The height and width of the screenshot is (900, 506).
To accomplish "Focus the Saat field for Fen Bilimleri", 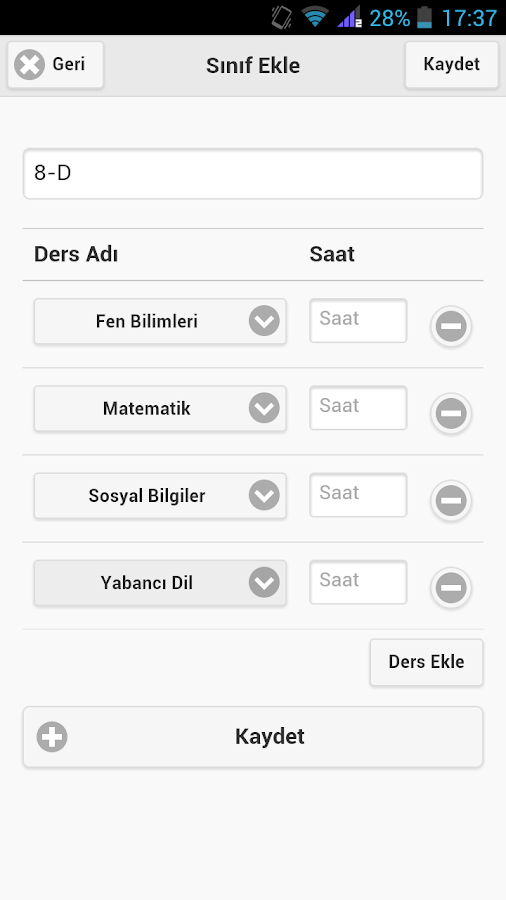I will tap(359, 320).
